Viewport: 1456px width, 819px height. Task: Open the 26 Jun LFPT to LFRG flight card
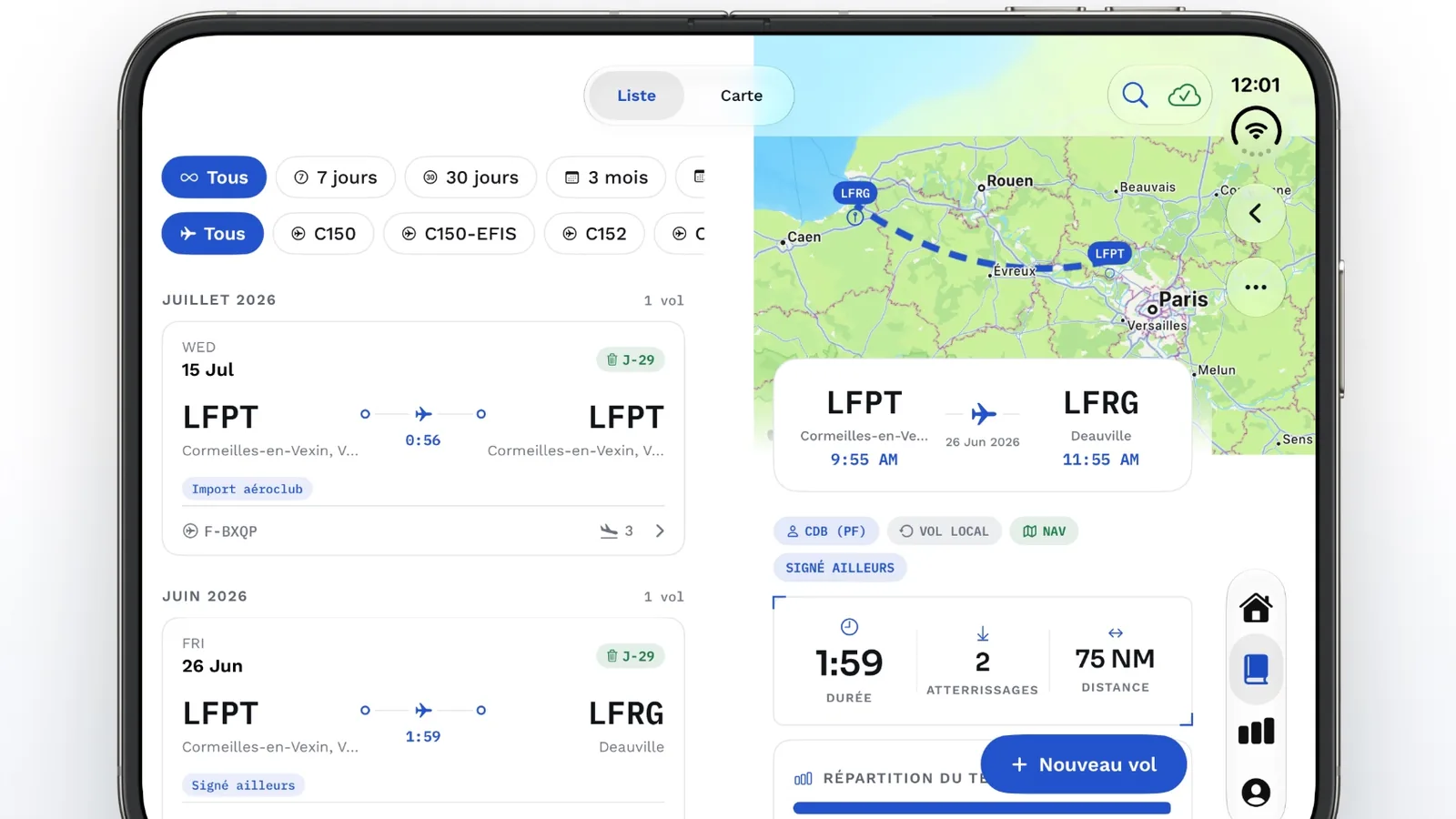pyautogui.click(x=423, y=719)
